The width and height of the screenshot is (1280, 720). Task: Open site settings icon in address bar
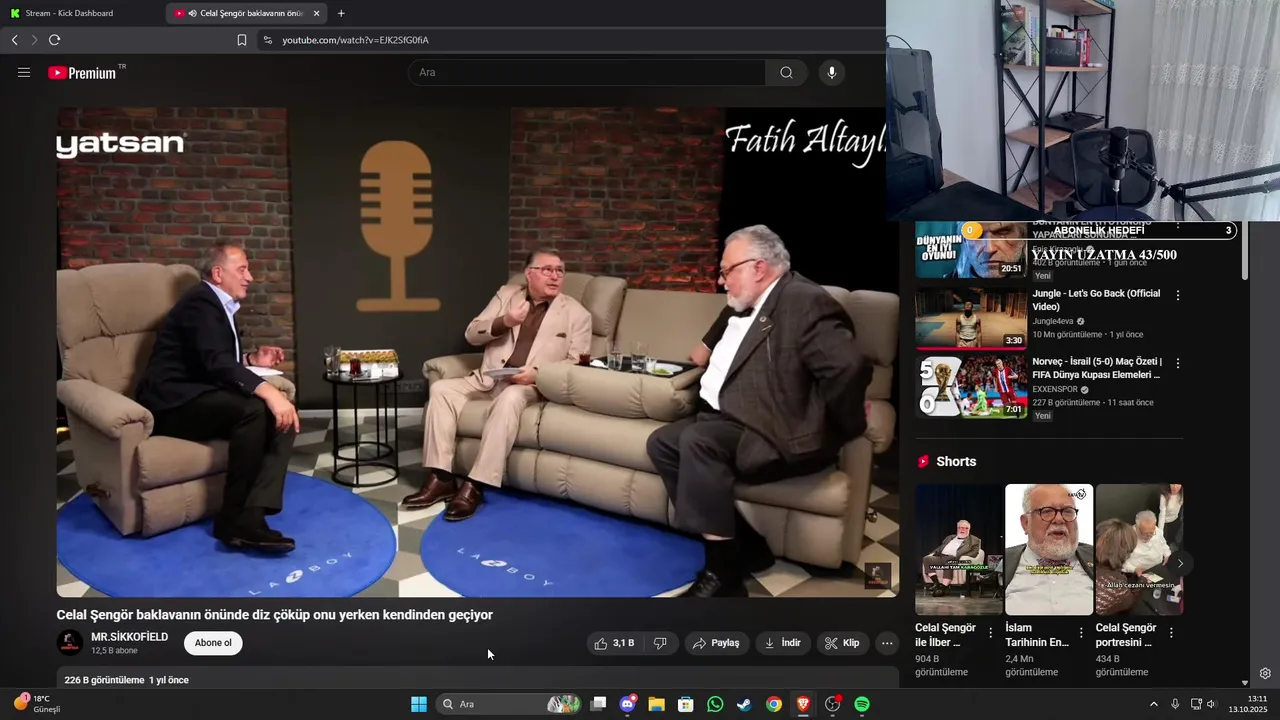click(266, 40)
